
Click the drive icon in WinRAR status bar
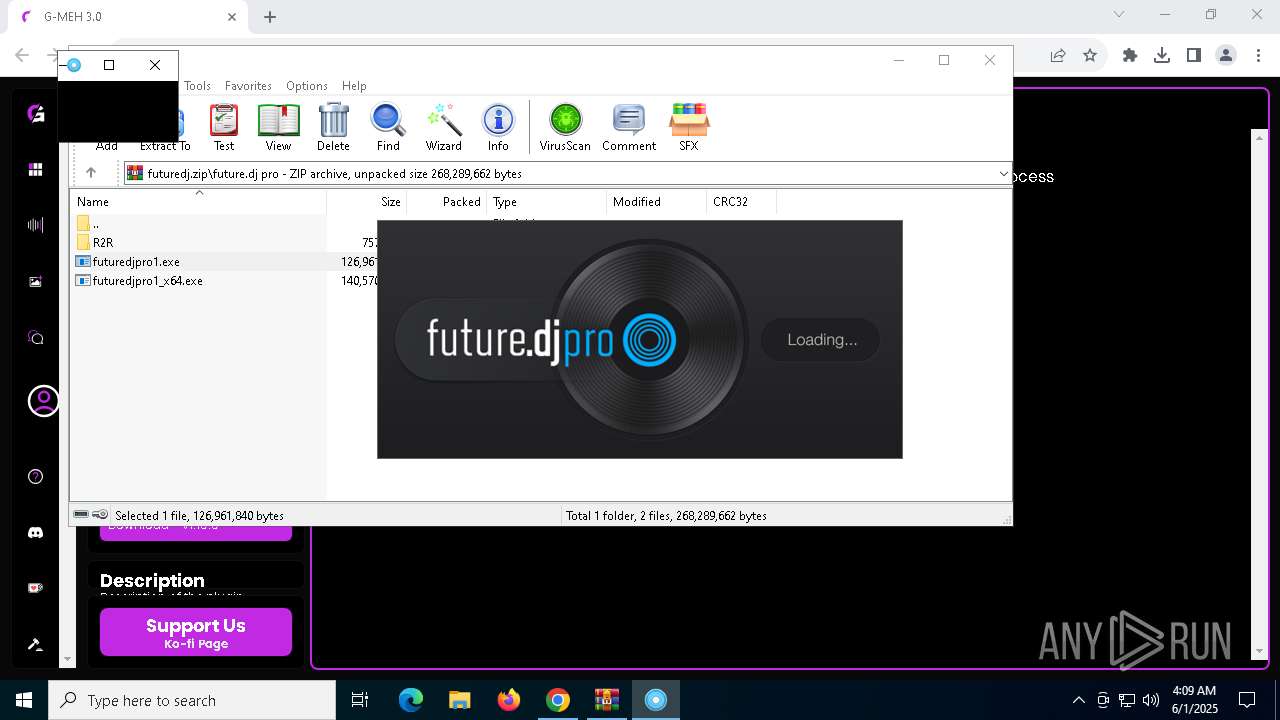pos(81,514)
